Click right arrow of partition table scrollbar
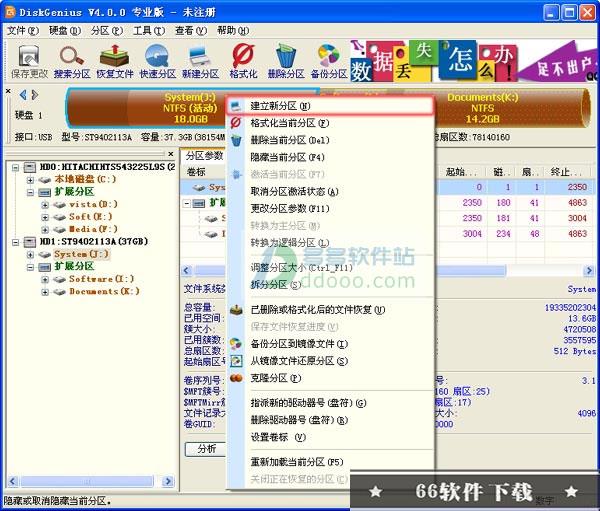The image size is (600, 511). (589, 271)
